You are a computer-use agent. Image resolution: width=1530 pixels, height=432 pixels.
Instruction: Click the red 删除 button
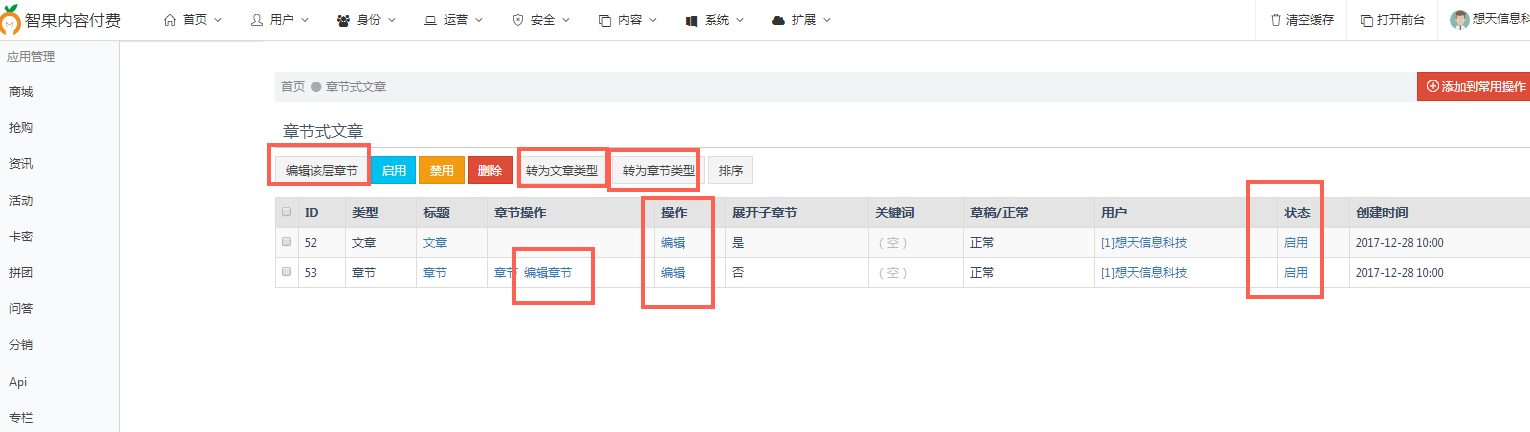[x=490, y=170]
